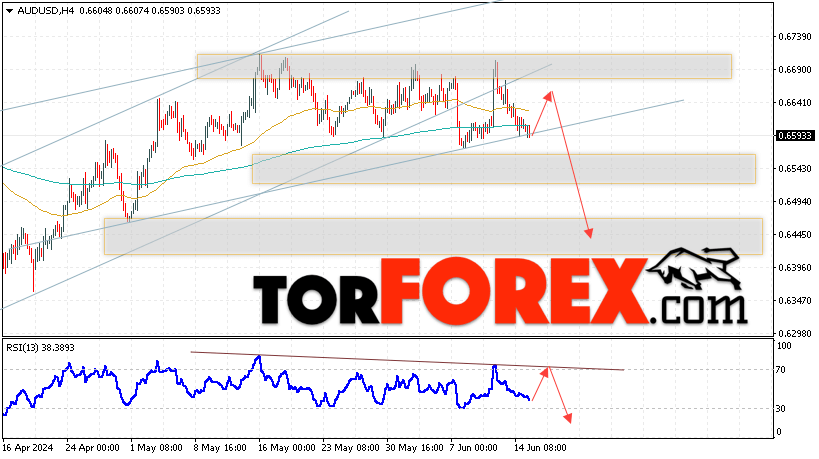Click the price axis label 0.64450
This screenshot has height=459, width=819.
(795, 235)
